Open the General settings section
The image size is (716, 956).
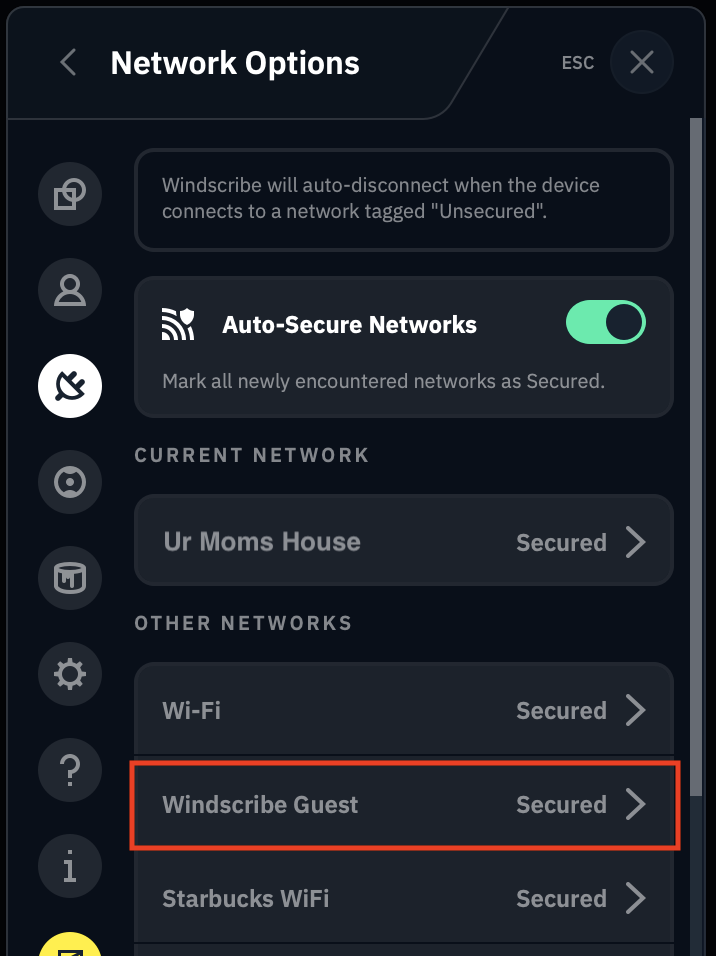click(69, 194)
